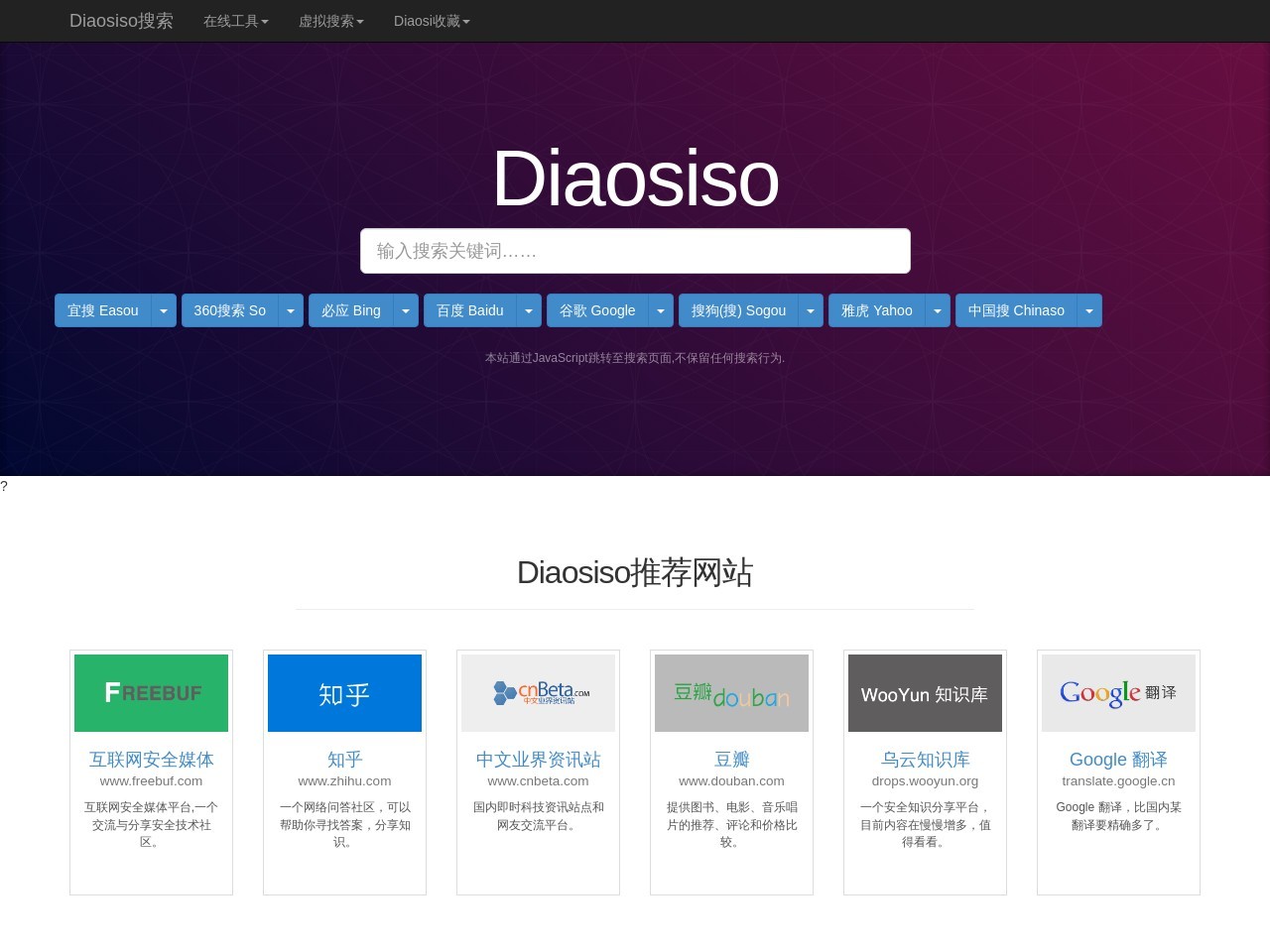Click the cnBeta logo thumbnail
Screen dimensions: 1270x952
point(538,693)
